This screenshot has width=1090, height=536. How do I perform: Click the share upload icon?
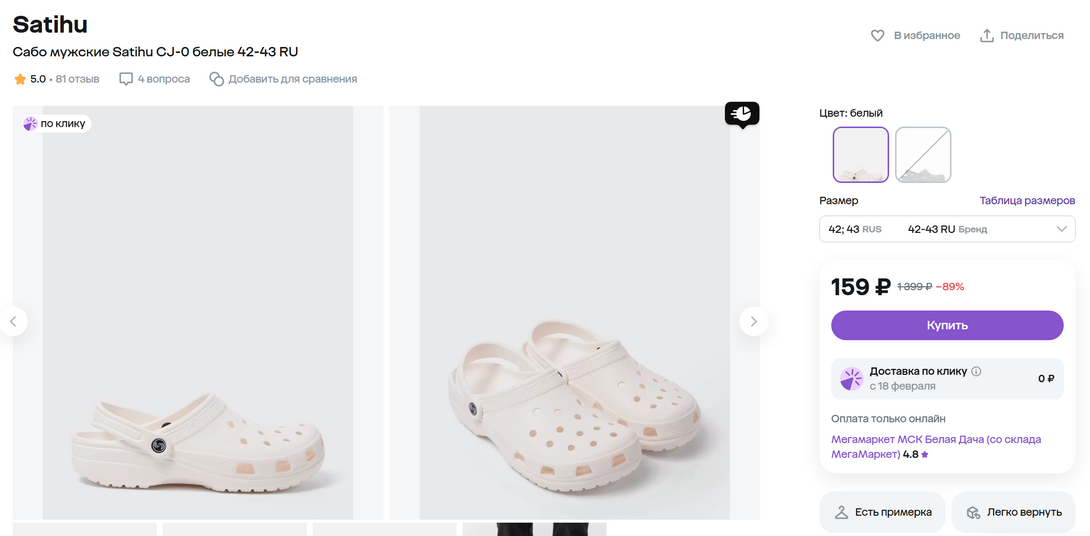coord(987,36)
